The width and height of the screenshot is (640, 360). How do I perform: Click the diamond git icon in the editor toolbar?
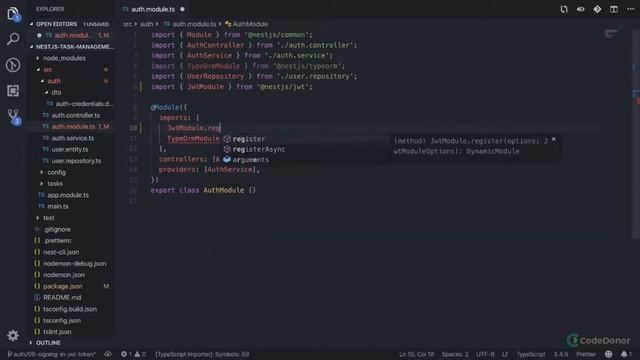(597, 9)
